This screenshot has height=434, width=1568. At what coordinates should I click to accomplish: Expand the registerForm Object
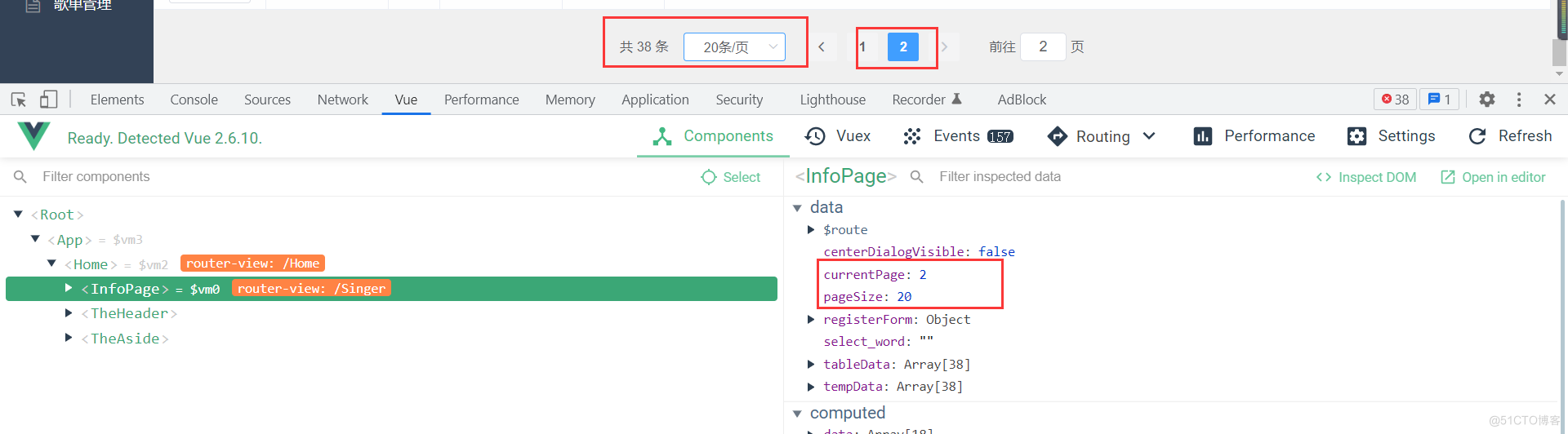811,320
